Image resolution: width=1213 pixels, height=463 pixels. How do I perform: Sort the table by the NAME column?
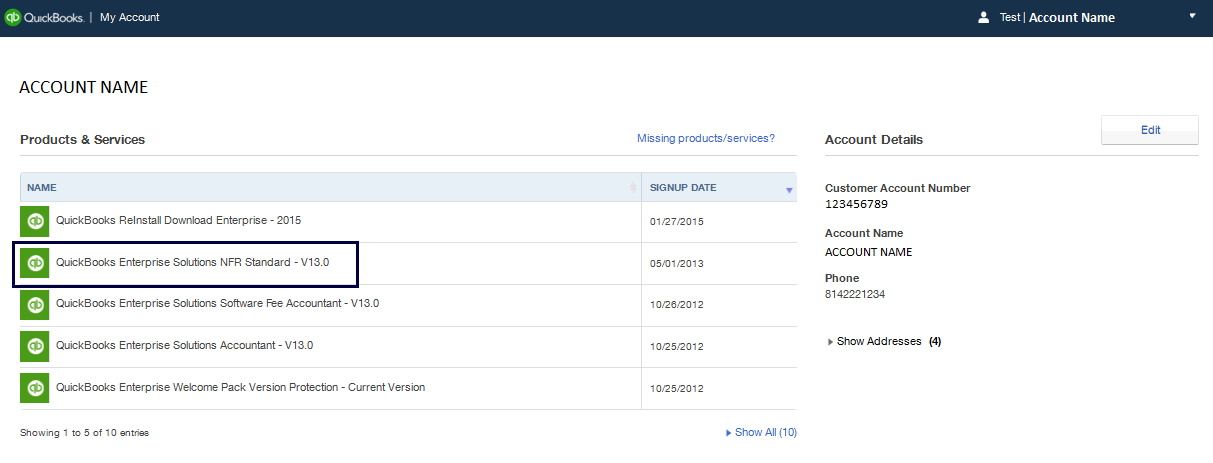tap(330, 187)
